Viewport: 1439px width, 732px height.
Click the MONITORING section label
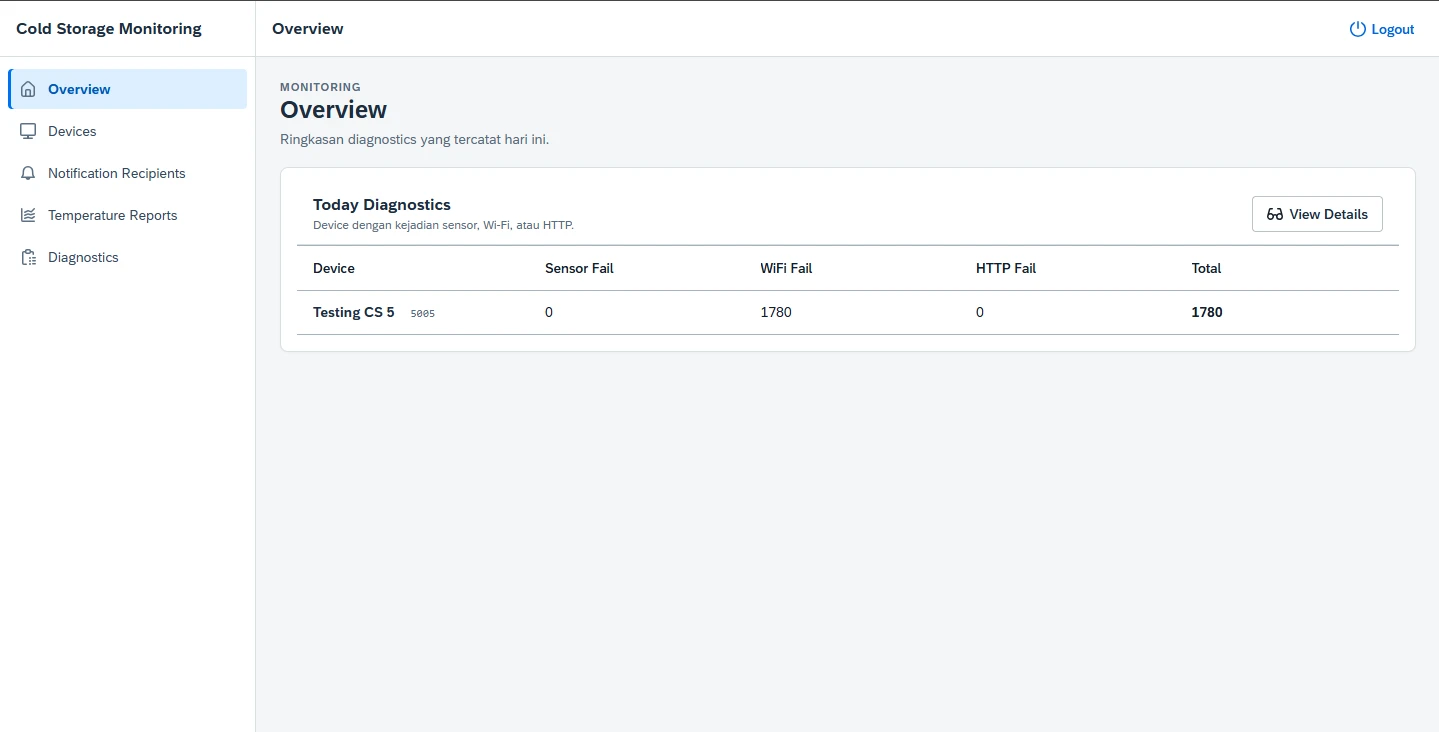point(320,87)
